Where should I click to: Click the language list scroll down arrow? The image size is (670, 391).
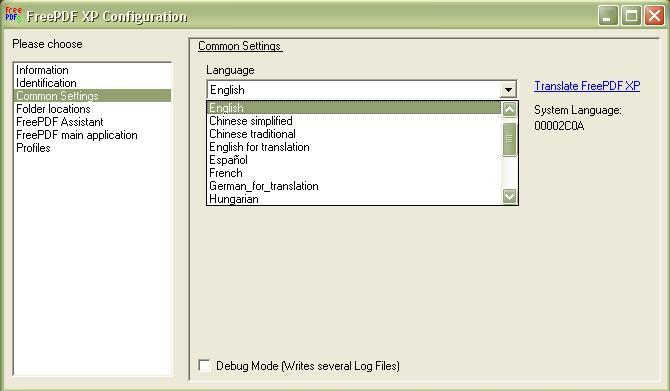click(x=509, y=196)
